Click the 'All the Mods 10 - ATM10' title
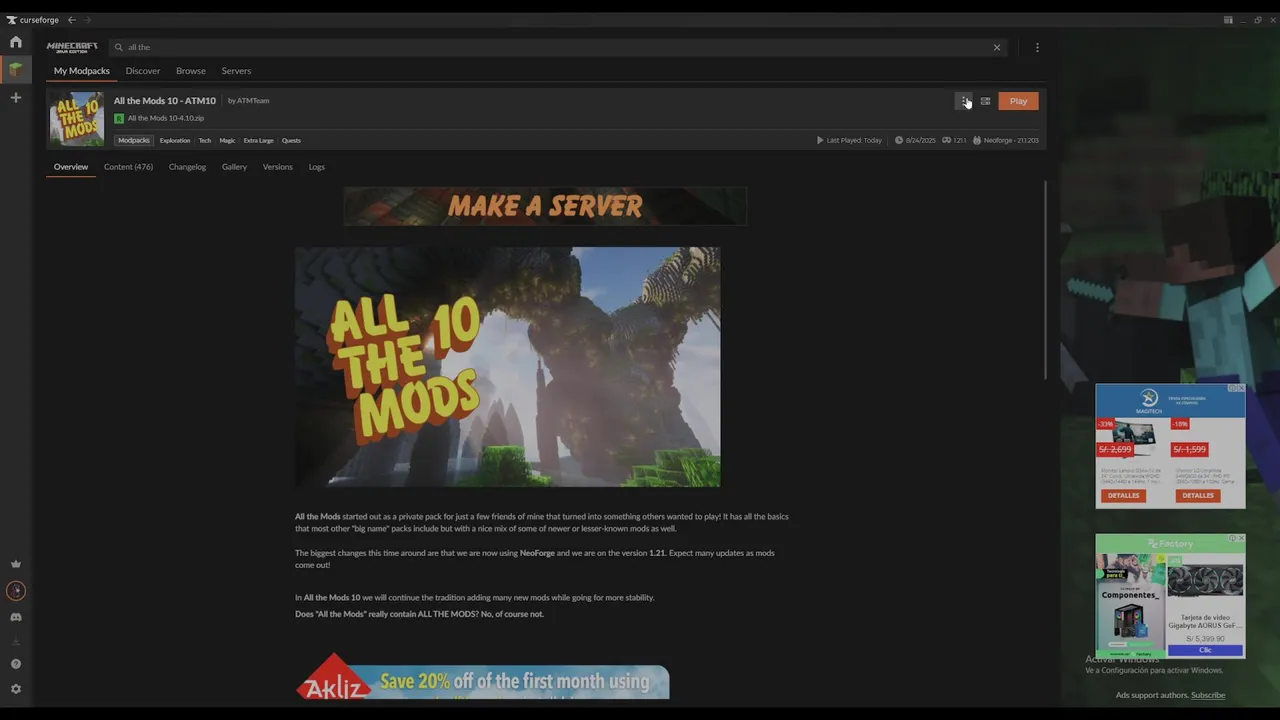The width and height of the screenshot is (1280, 720). (x=164, y=101)
